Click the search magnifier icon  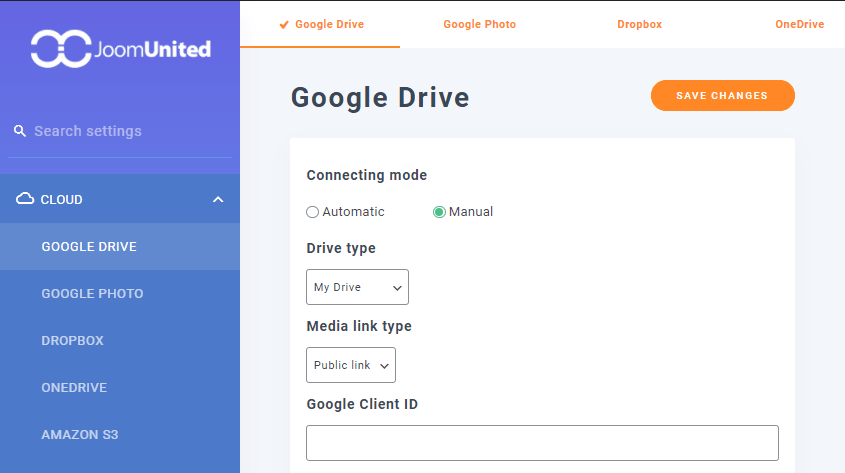pos(20,131)
